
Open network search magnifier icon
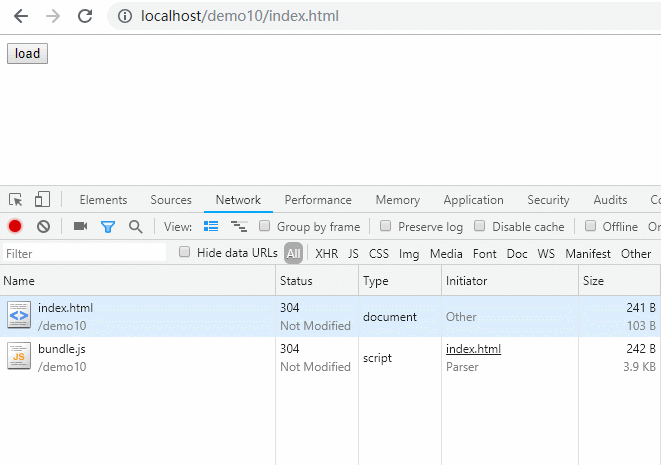[135, 227]
